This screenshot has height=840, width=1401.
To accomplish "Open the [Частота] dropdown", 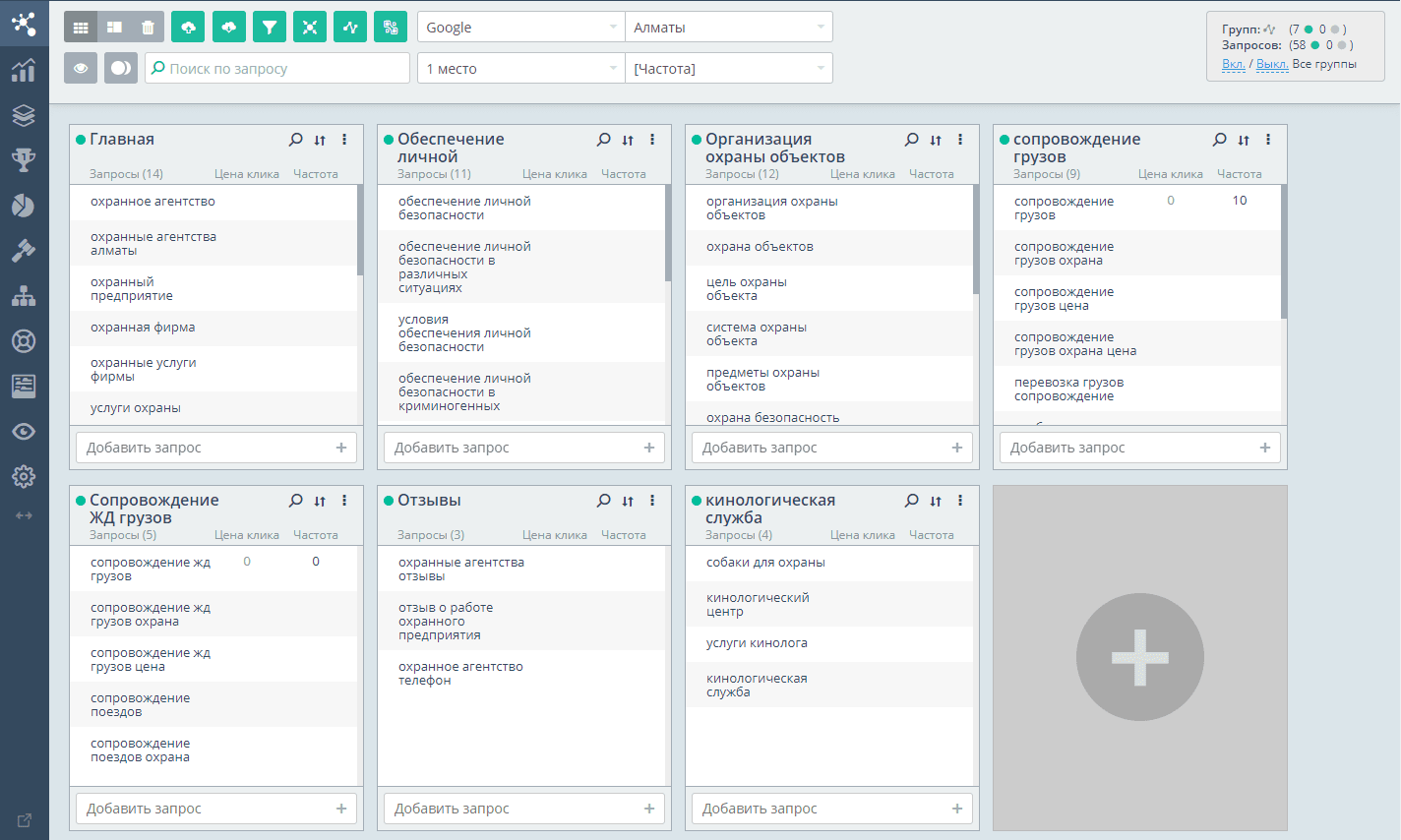I will 729,68.
